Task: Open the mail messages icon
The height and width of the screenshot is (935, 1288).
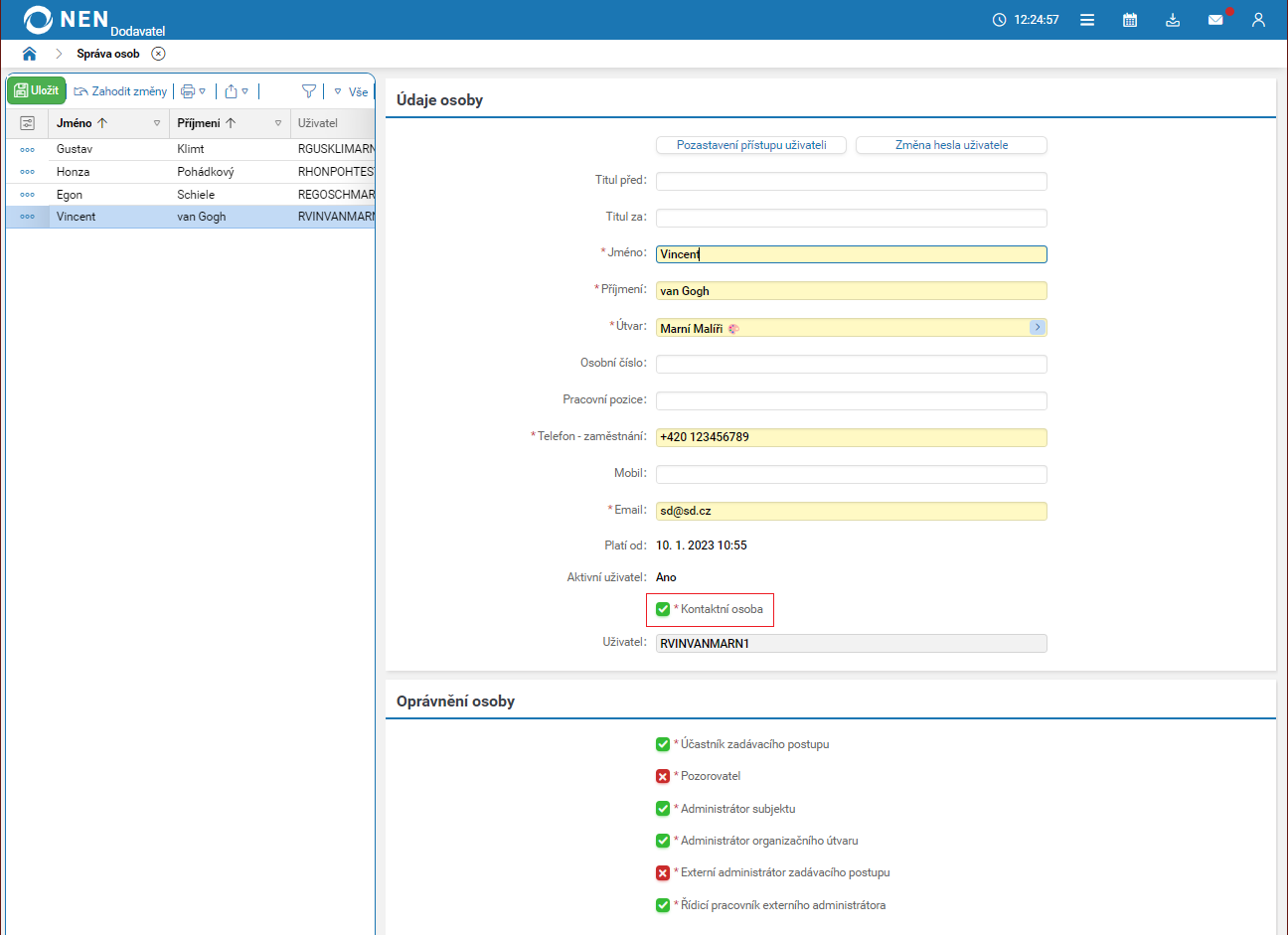Action: tap(1214, 20)
